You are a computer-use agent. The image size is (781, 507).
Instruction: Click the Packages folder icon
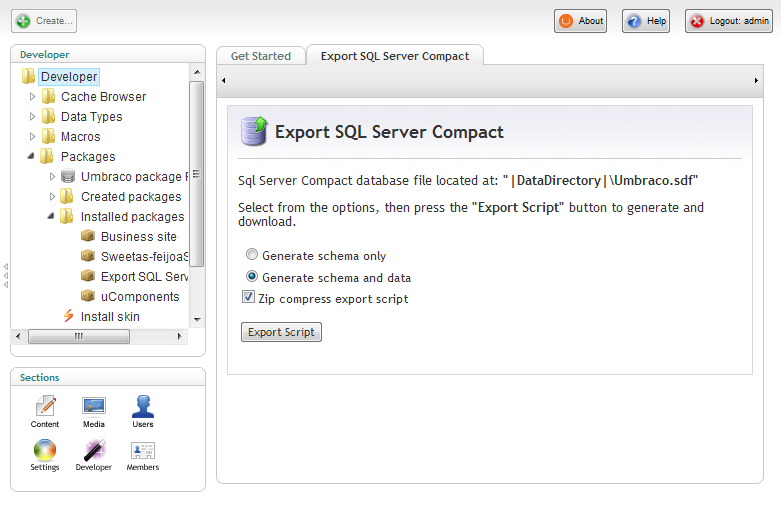click(x=46, y=156)
